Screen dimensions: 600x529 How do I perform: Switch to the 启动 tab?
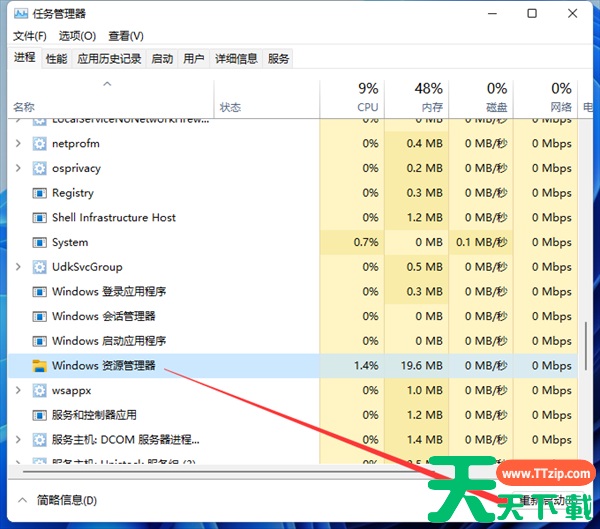(162, 59)
